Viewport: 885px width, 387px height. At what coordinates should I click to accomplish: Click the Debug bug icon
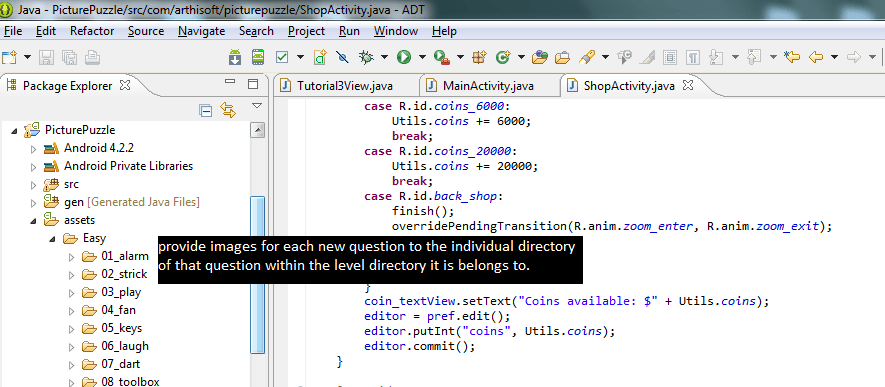[x=367, y=57]
